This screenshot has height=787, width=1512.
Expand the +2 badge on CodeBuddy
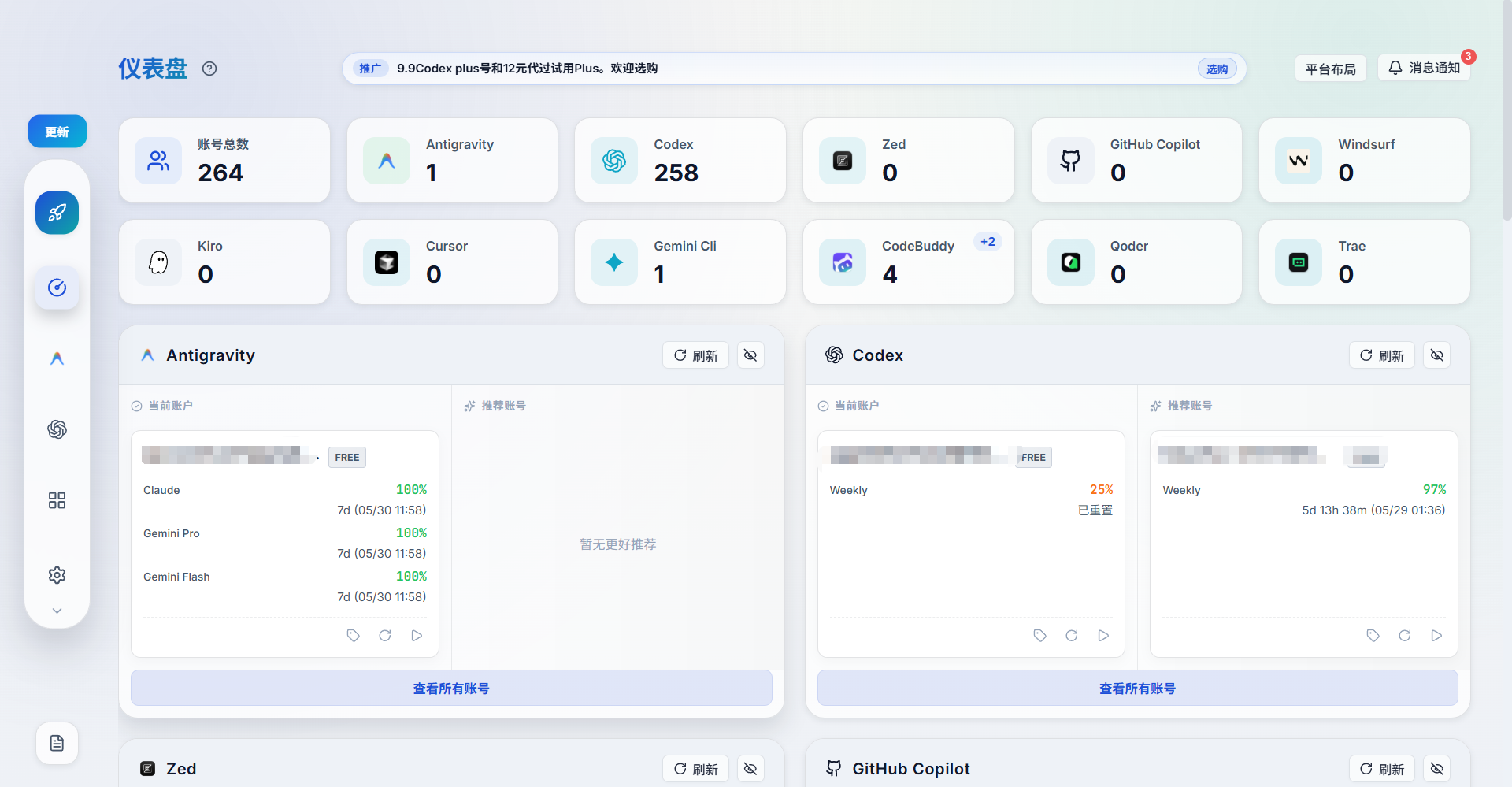[x=988, y=242]
